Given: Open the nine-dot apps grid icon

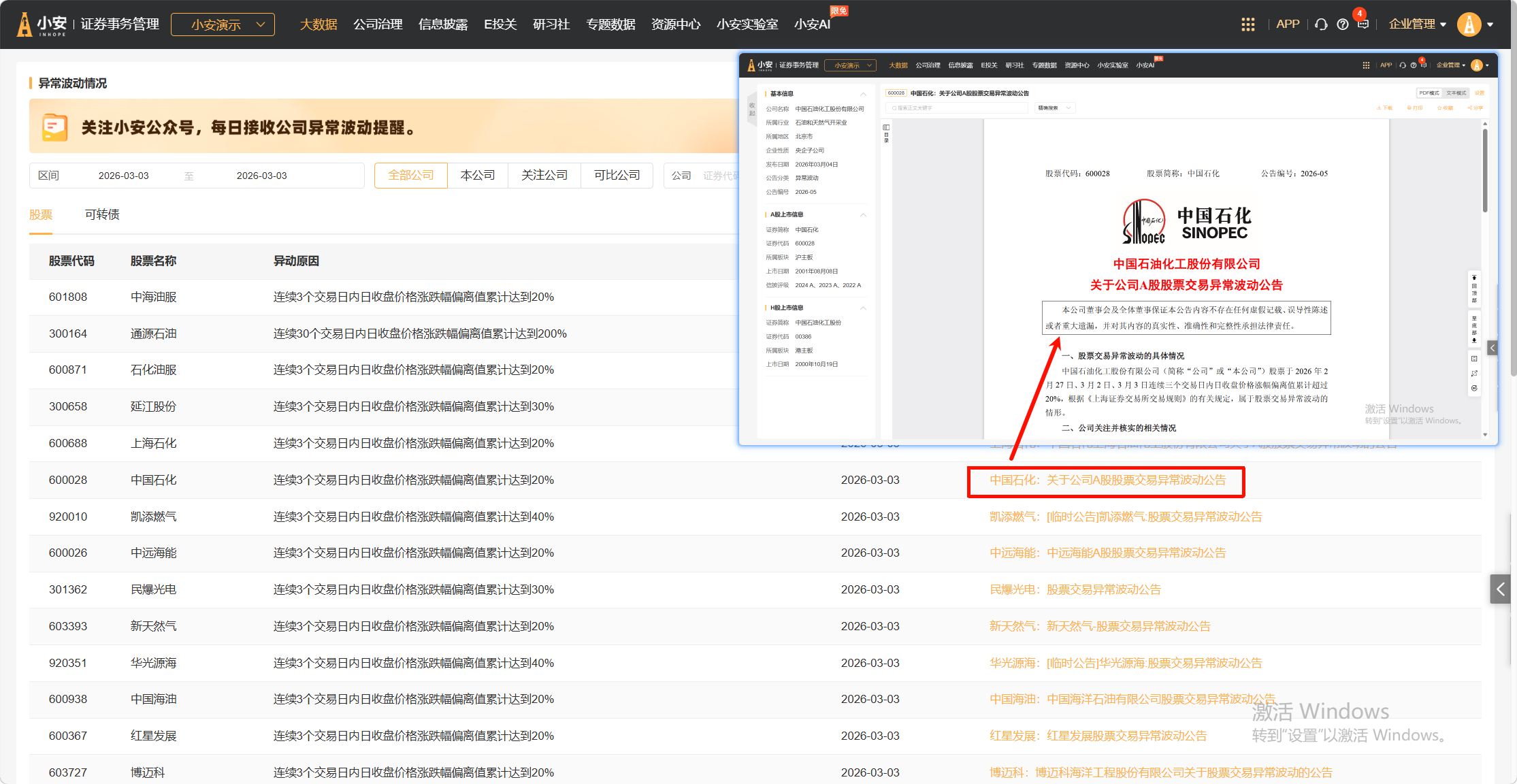Looking at the screenshot, I should (1247, 24).
